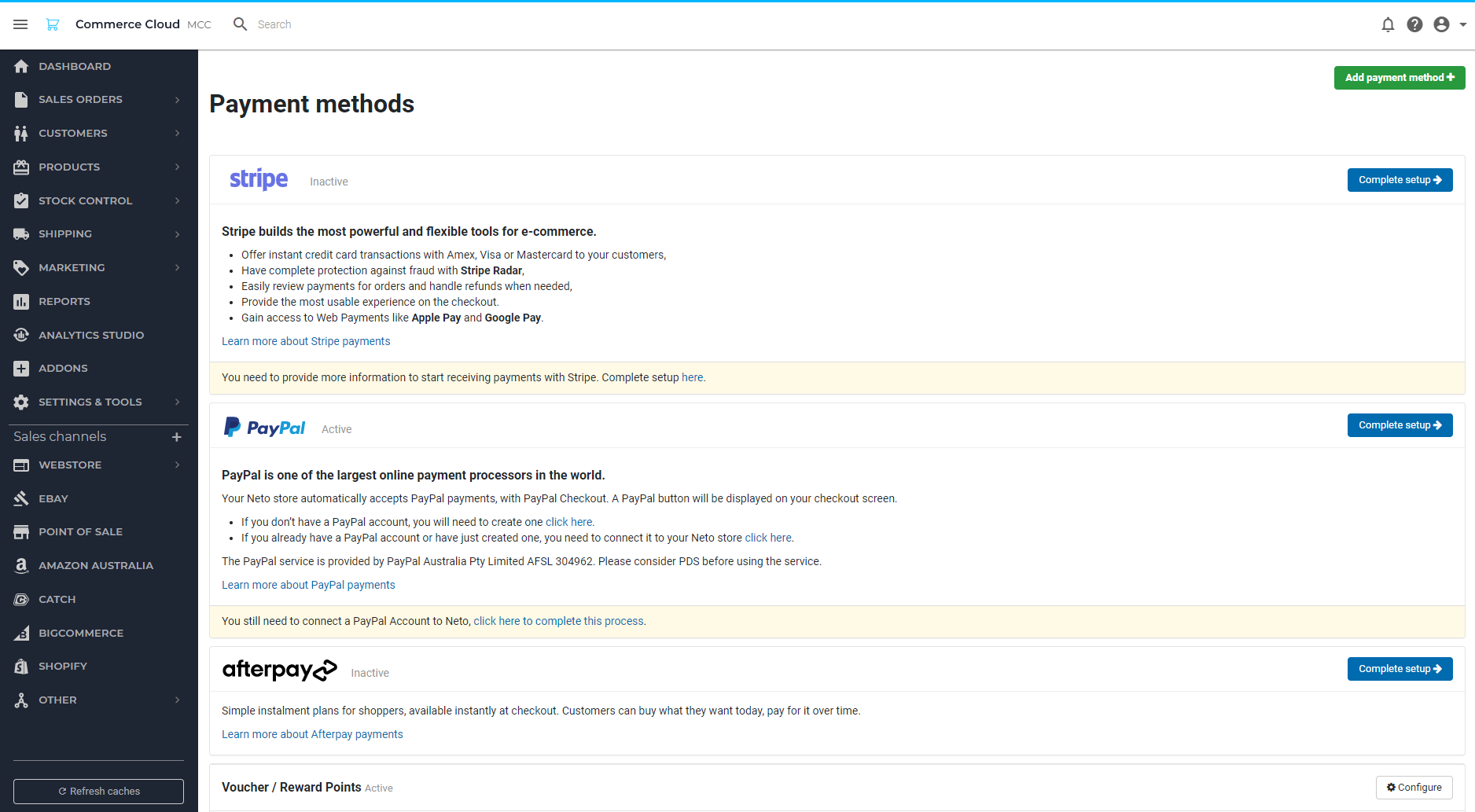Image resolution: width=1475 pixels, height=812 pixels.
Task: Expand the Customers submenu chevron
Action: click(178, 134)
